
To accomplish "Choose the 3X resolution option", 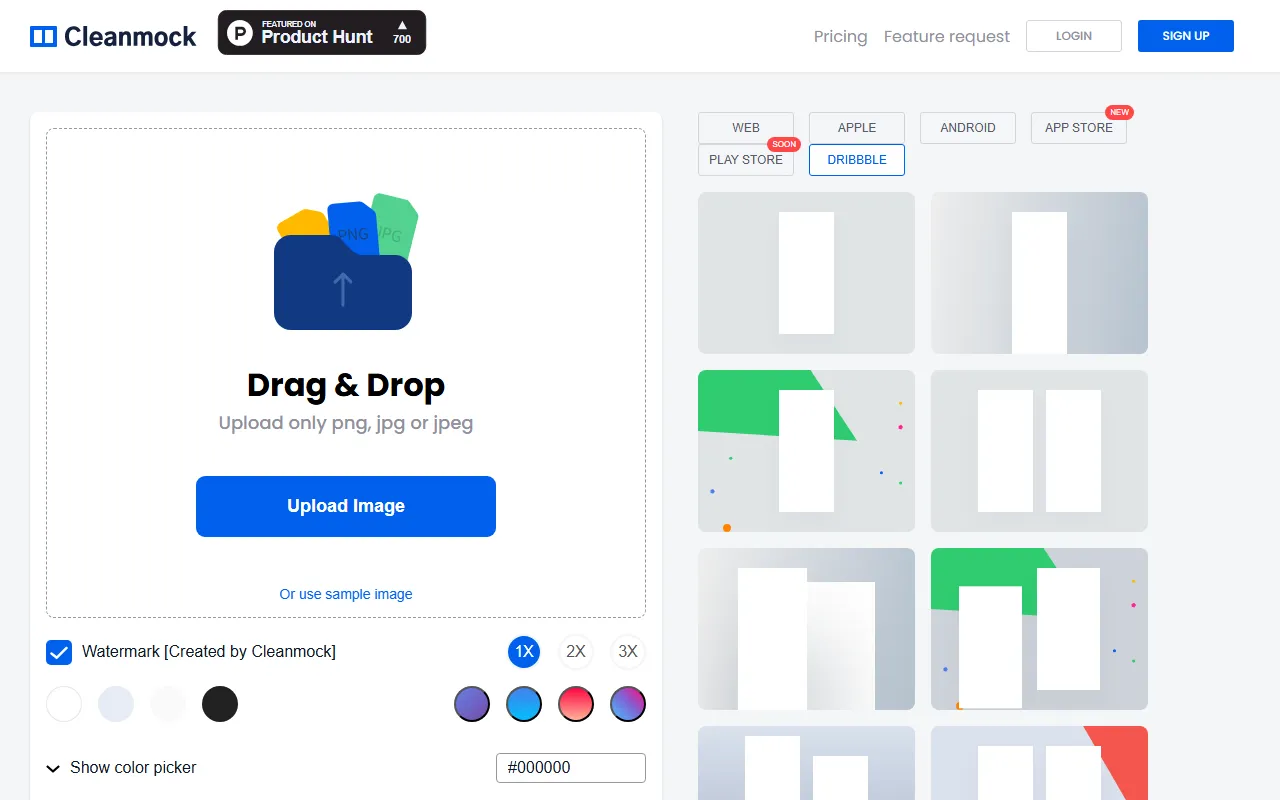I will tap(628, 652).
